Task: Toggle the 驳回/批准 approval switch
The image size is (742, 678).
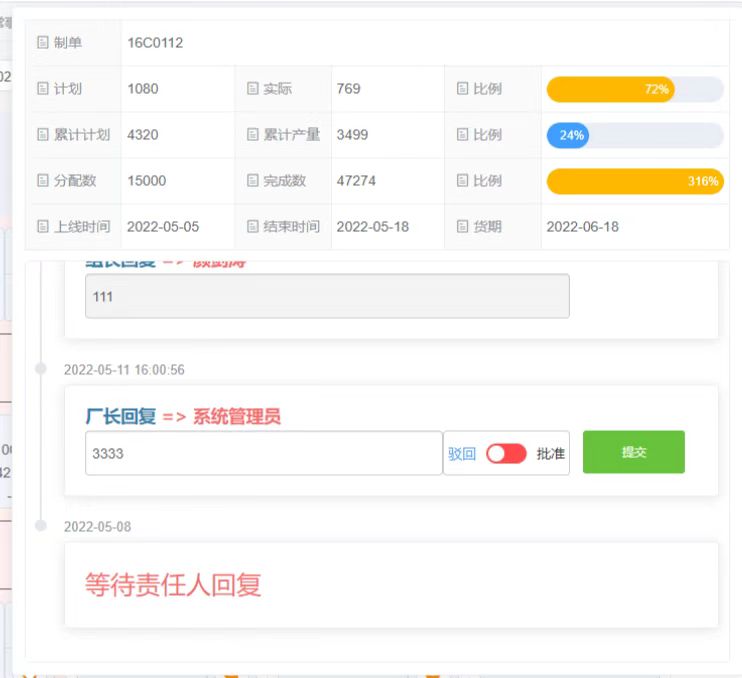Action: point(506,454)
